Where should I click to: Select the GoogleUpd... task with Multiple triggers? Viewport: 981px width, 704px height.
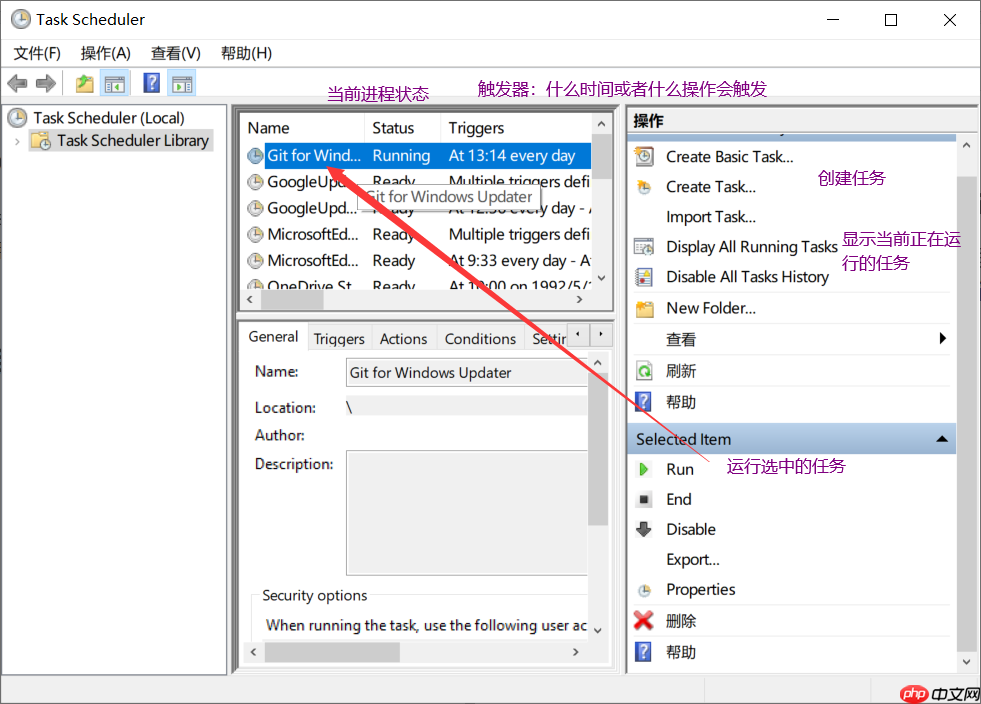click(x=416, y=182)
